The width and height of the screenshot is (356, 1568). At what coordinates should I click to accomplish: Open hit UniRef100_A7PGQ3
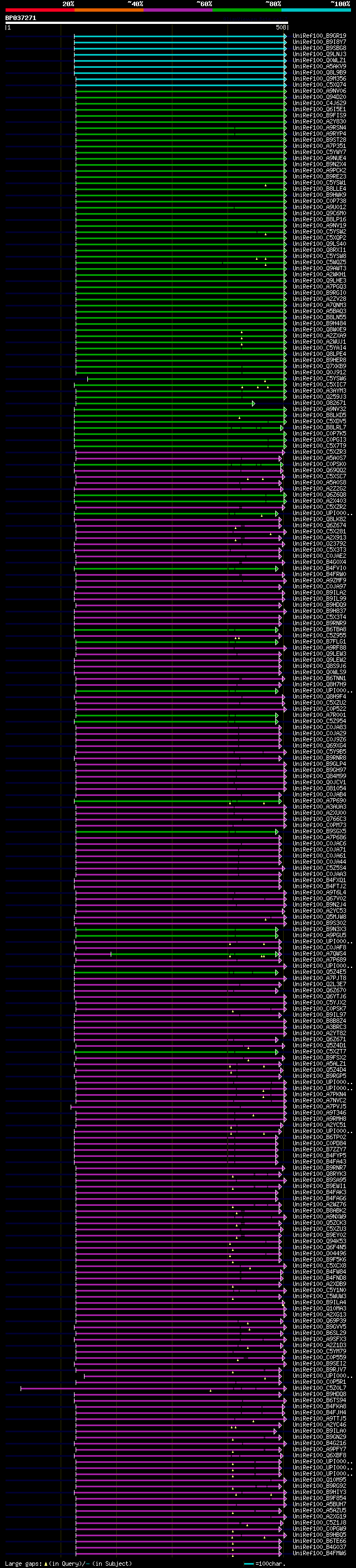[x=319, y=286]
